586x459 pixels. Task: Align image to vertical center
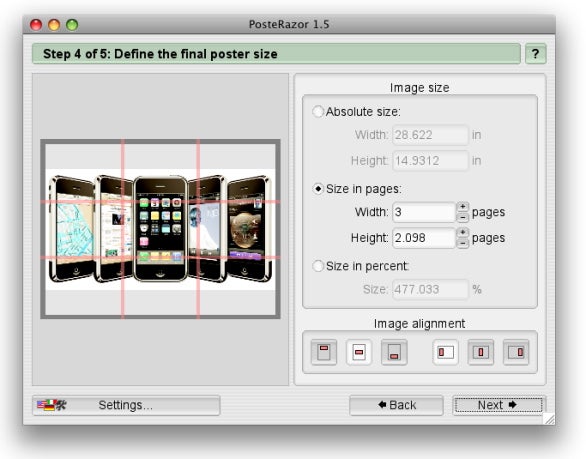(x=359, y=352)
